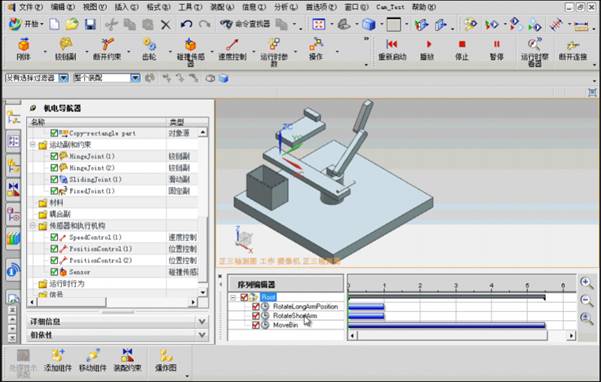Click the Rigid Body (刚体) tool icon
Viewport: 601px width, 382px height.
point(24,45)
